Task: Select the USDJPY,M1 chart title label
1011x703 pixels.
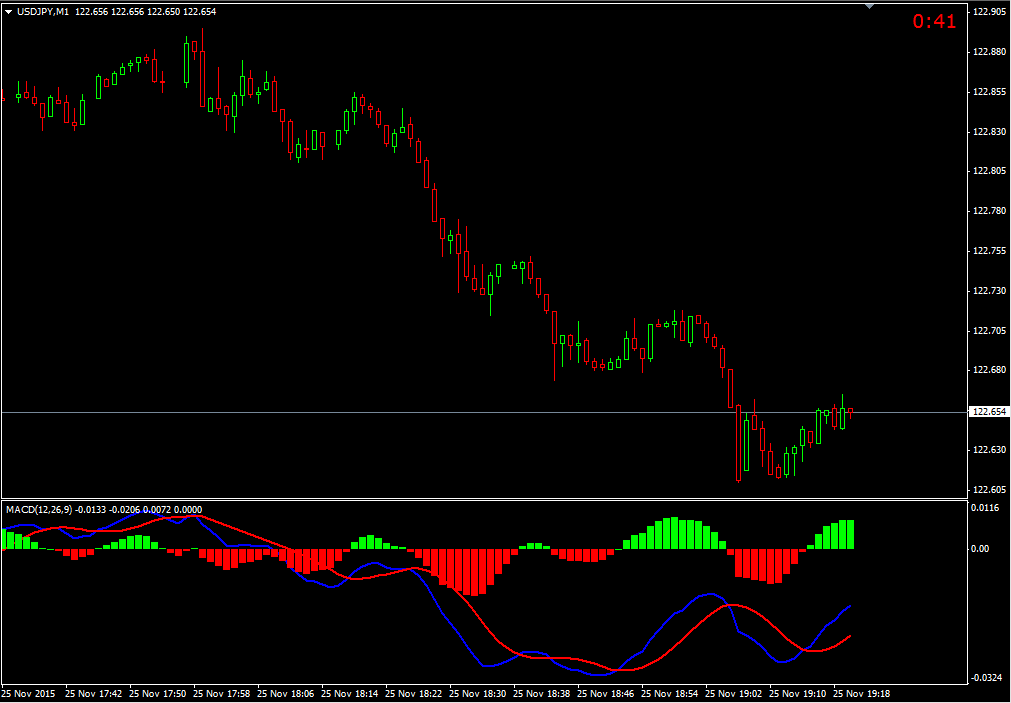Action: point(45,10)
